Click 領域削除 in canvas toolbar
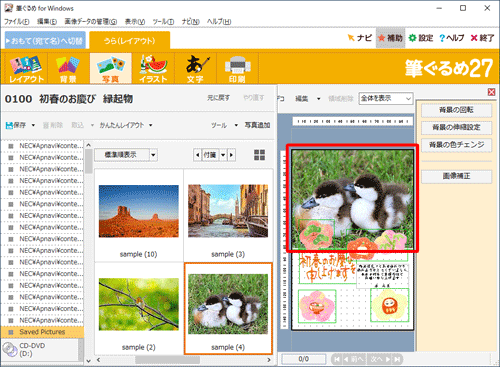This screenshot has width=500, height=367. [341, 98]
